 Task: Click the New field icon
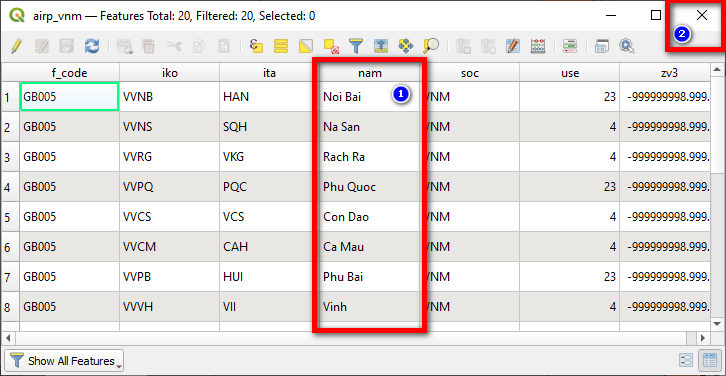463,46
